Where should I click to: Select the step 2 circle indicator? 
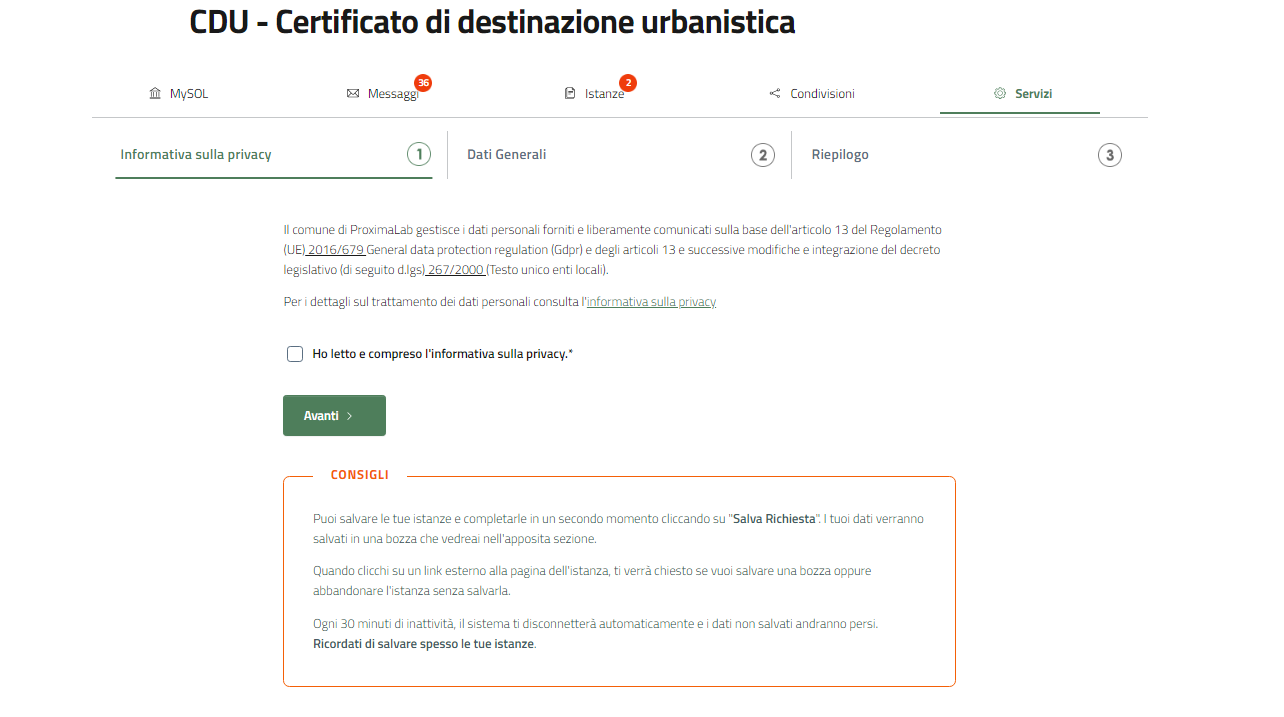point(763,155)
